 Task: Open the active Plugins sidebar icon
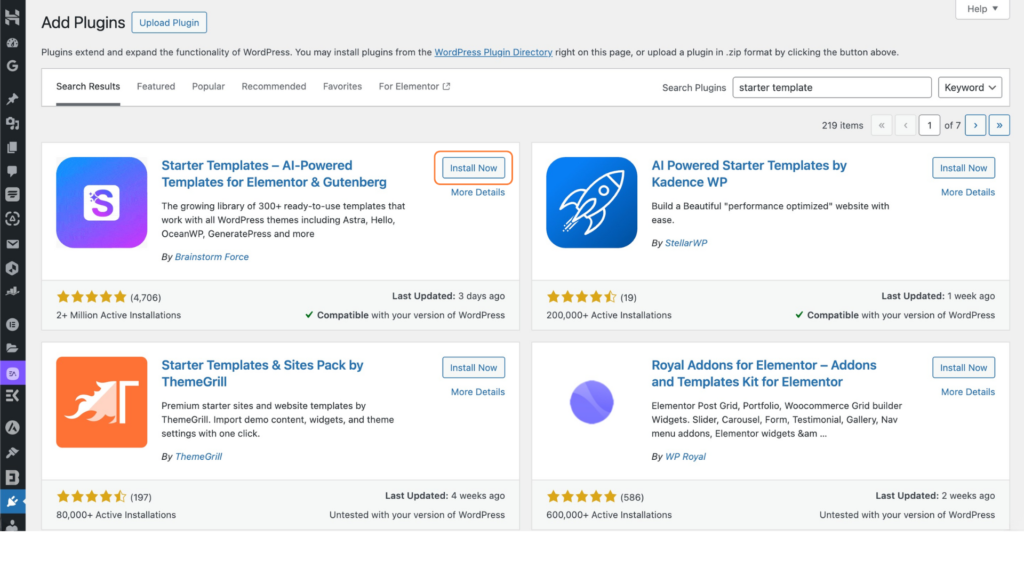click(12, 501)
